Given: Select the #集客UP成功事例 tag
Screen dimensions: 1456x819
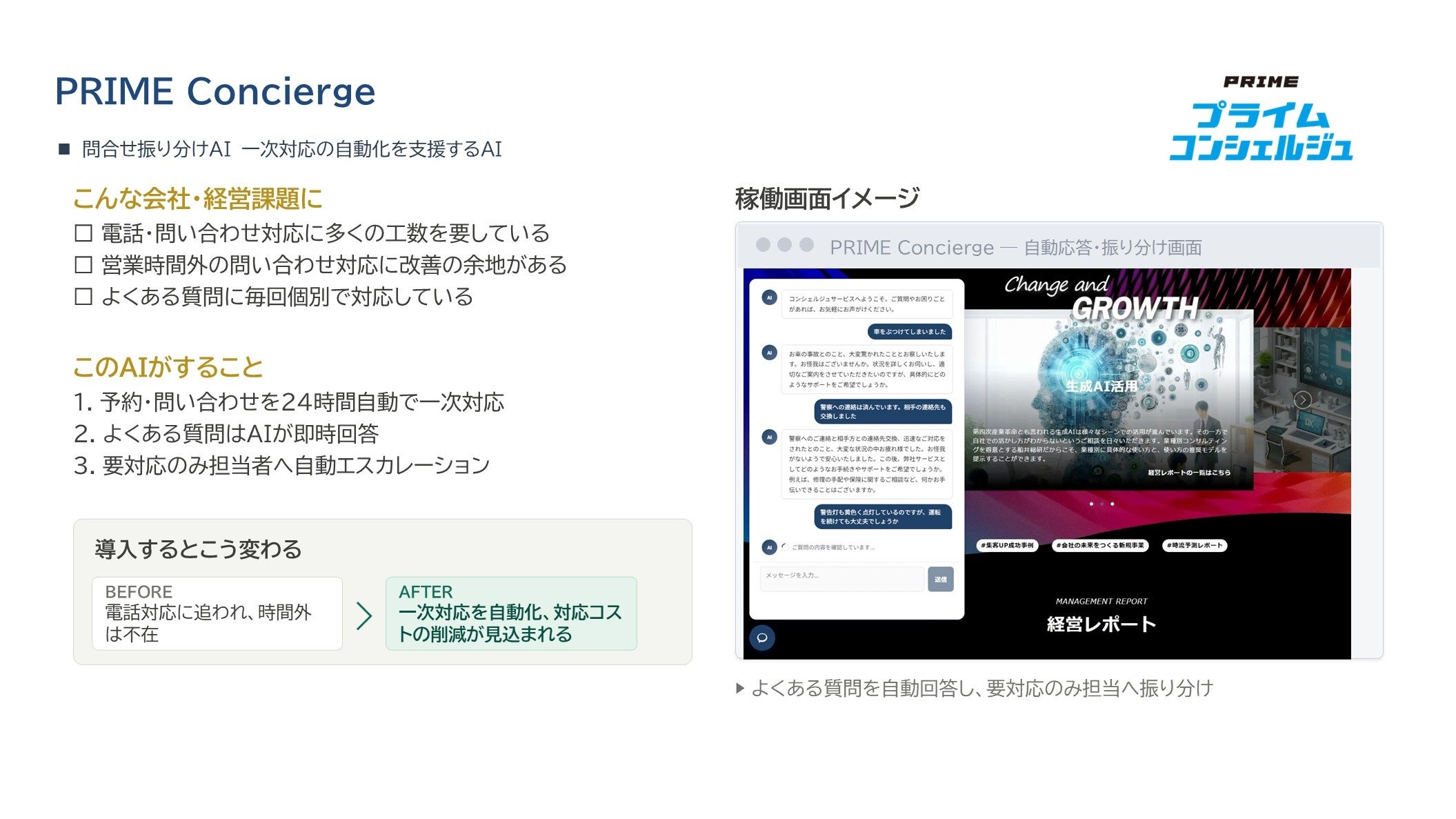Looking at the screenshot, I should click(1008, 546).
